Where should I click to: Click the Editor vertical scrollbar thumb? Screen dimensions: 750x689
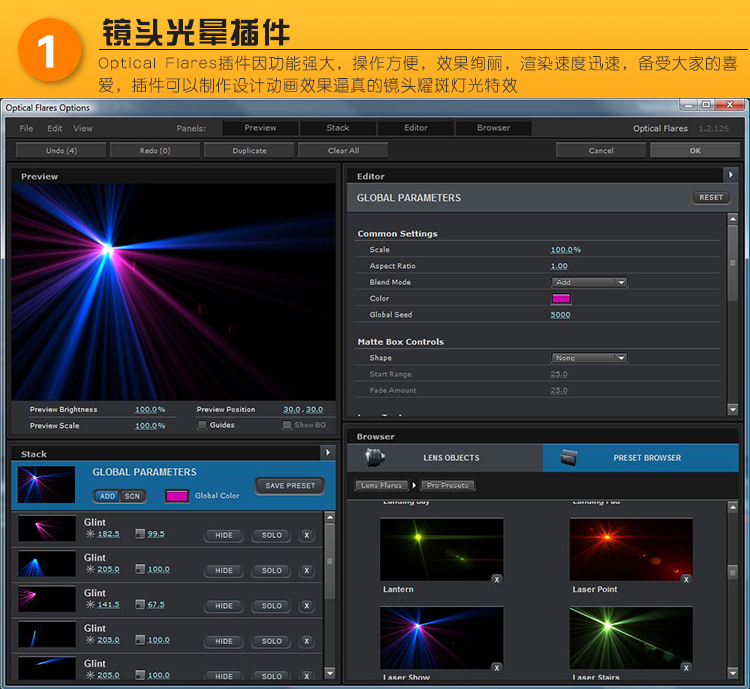tap(732, 262)
